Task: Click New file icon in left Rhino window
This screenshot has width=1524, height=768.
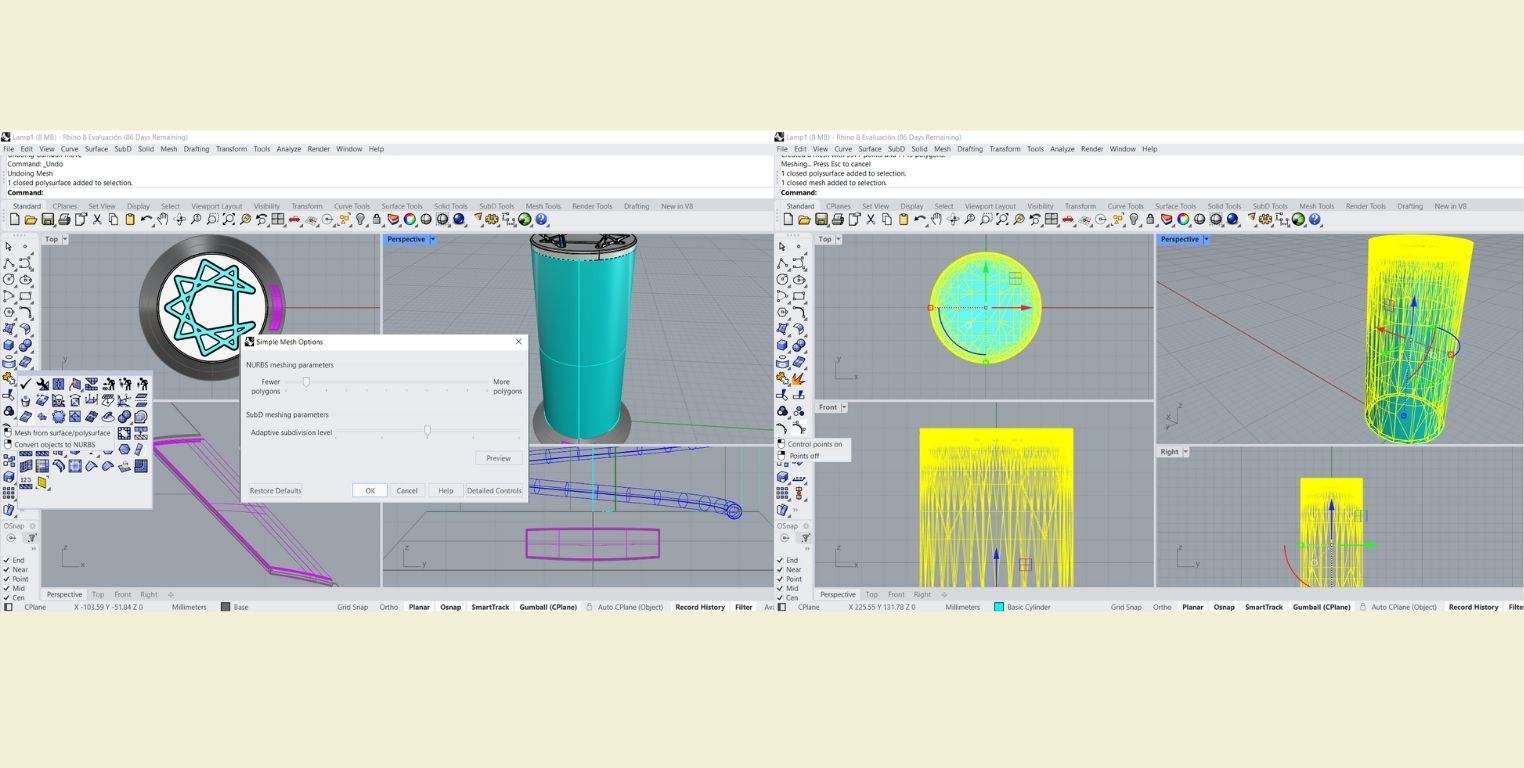Action: click(14, 219)
